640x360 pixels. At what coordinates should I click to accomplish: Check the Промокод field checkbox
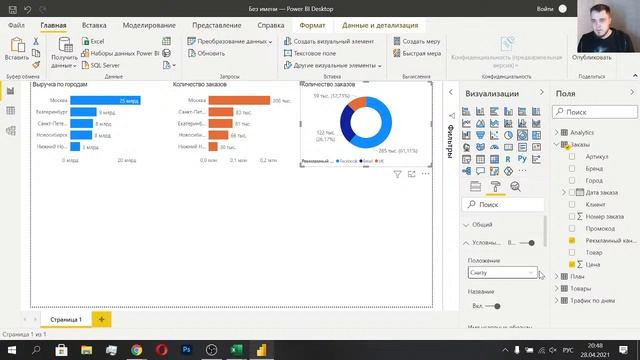click(x=572, y=228)
